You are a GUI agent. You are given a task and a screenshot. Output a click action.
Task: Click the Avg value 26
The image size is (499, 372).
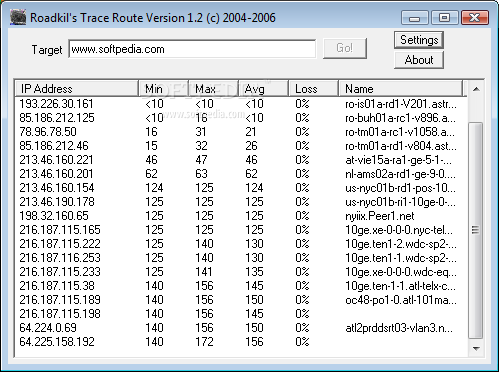pos(251,146)
